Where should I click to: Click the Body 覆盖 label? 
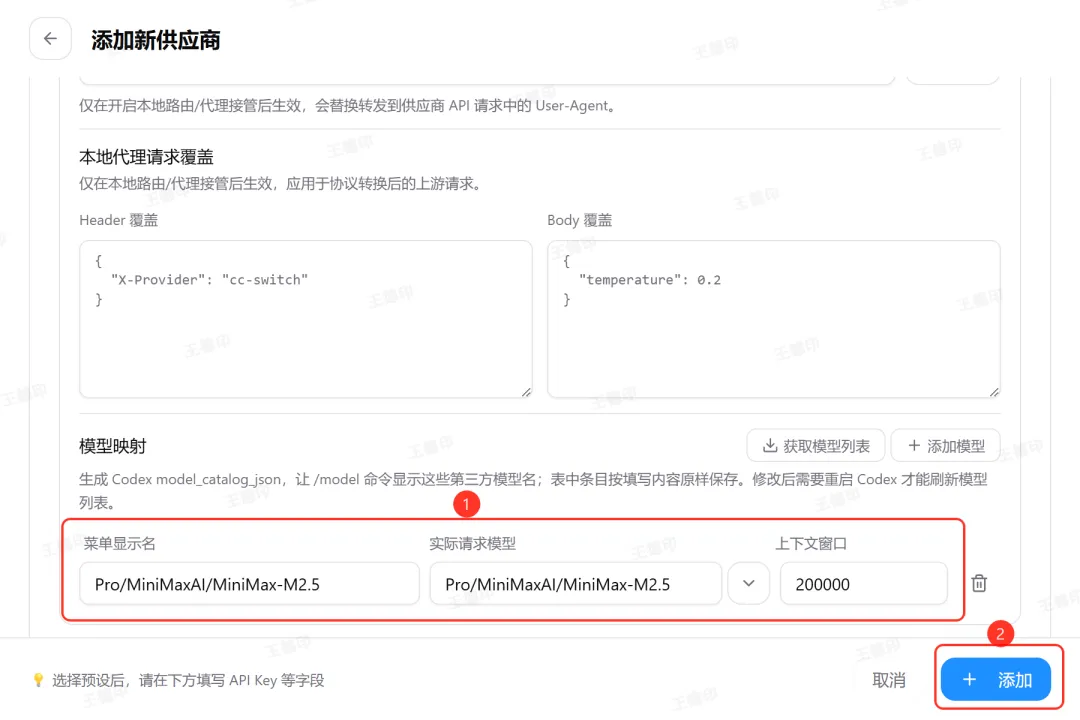click(x=579, y=220)
